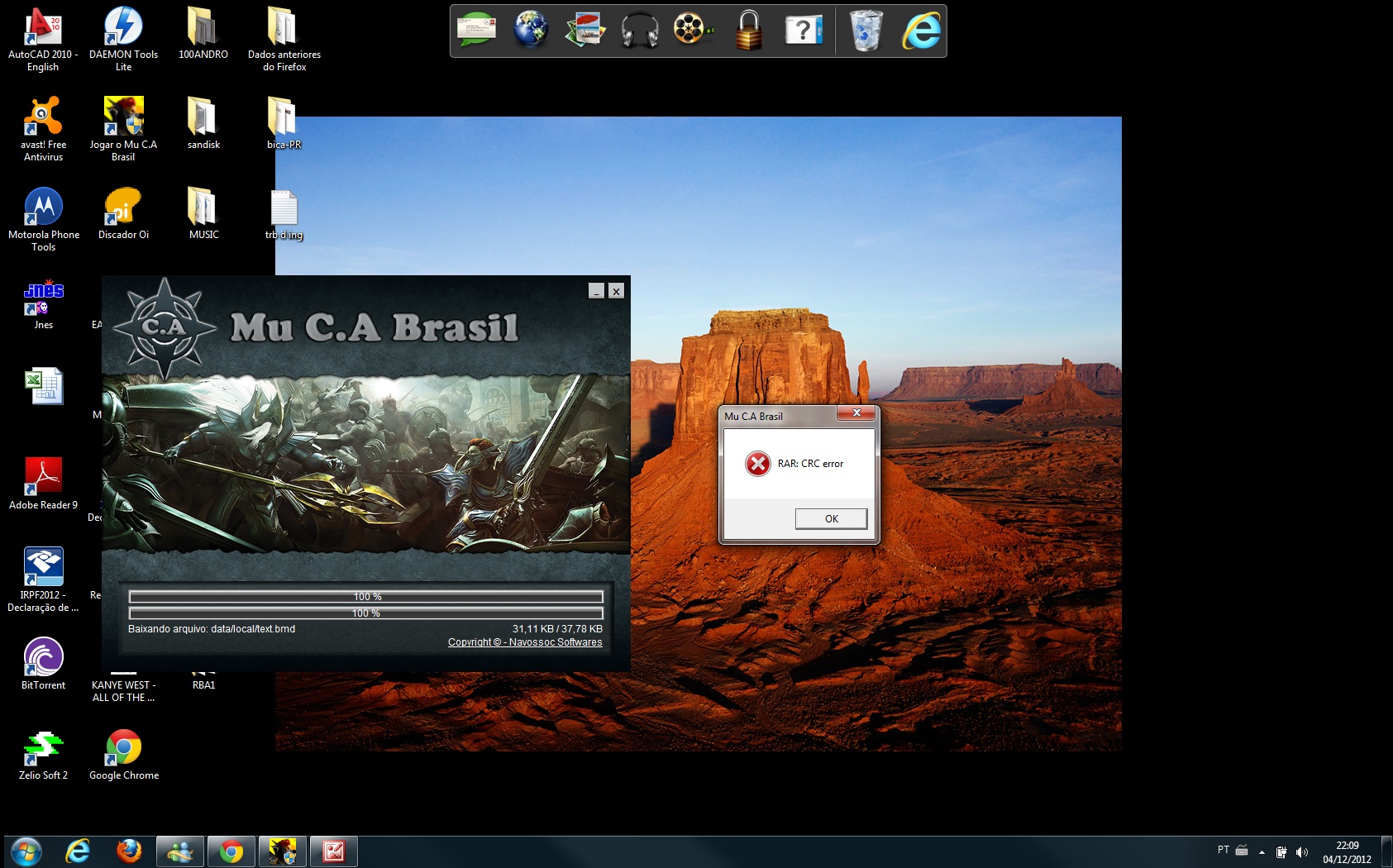The height and width of the screenshot is (868, 1393).
Task: Show hidden system tray icons
Action: 1262,851
